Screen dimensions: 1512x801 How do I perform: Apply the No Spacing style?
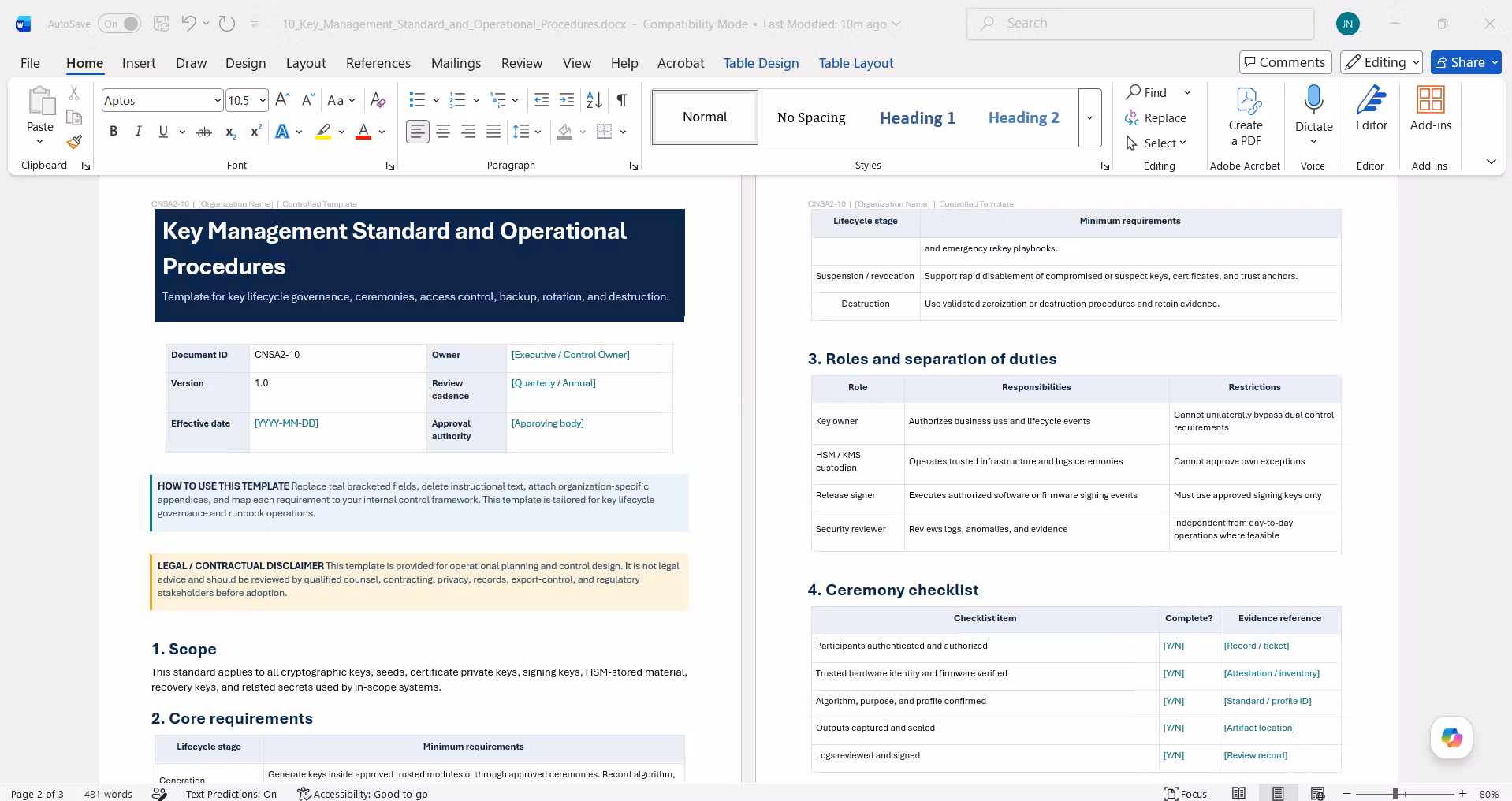click(x=811, y=117)
